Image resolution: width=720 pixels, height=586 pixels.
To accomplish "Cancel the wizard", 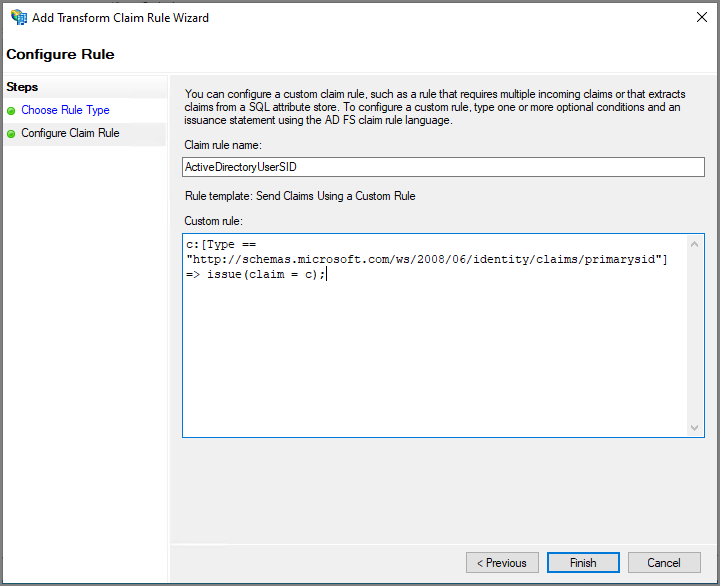I will pyautogui.click(x=664, y=563).
